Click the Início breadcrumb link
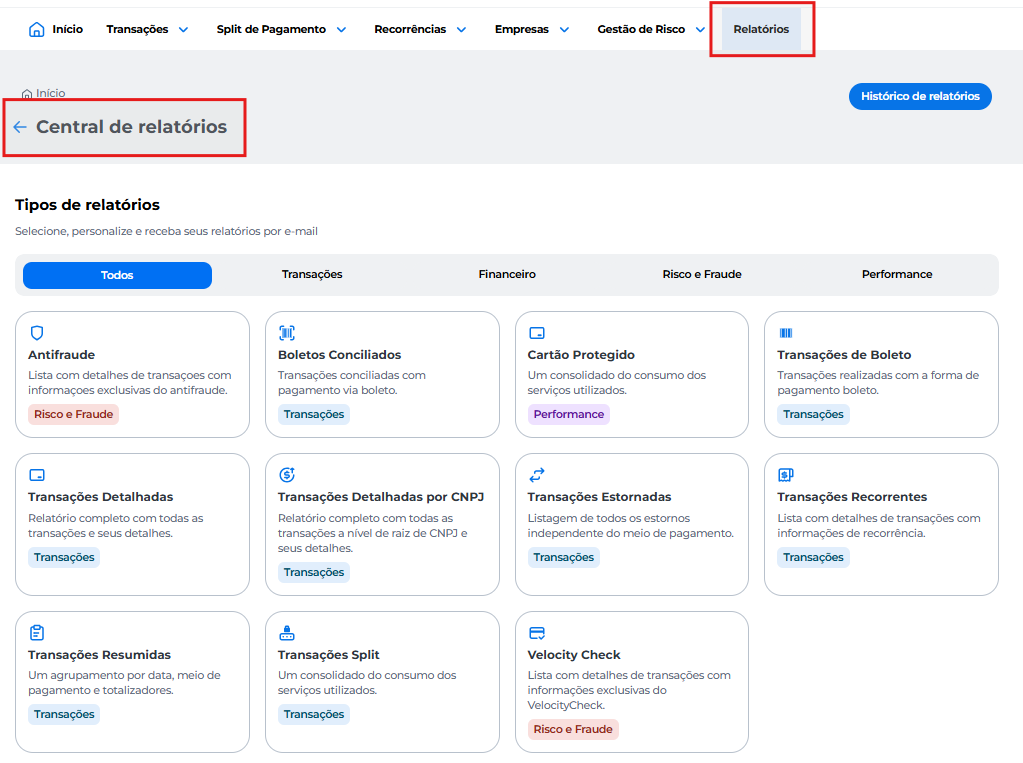This screenshot has height=763, width=1023. 50,93
